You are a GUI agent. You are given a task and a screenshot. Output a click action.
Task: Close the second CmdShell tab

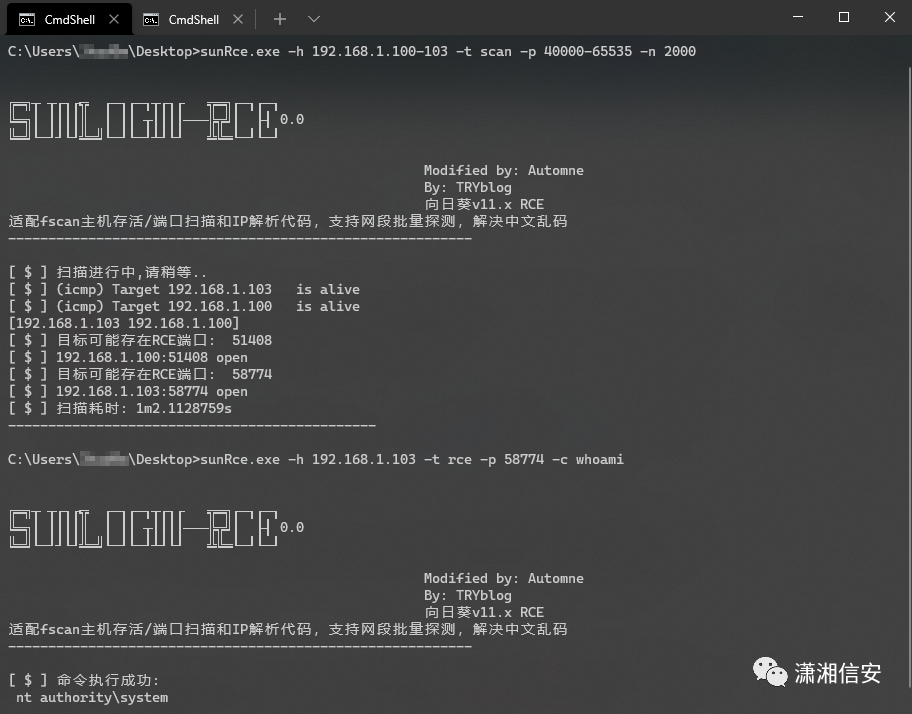pos(238,19)
